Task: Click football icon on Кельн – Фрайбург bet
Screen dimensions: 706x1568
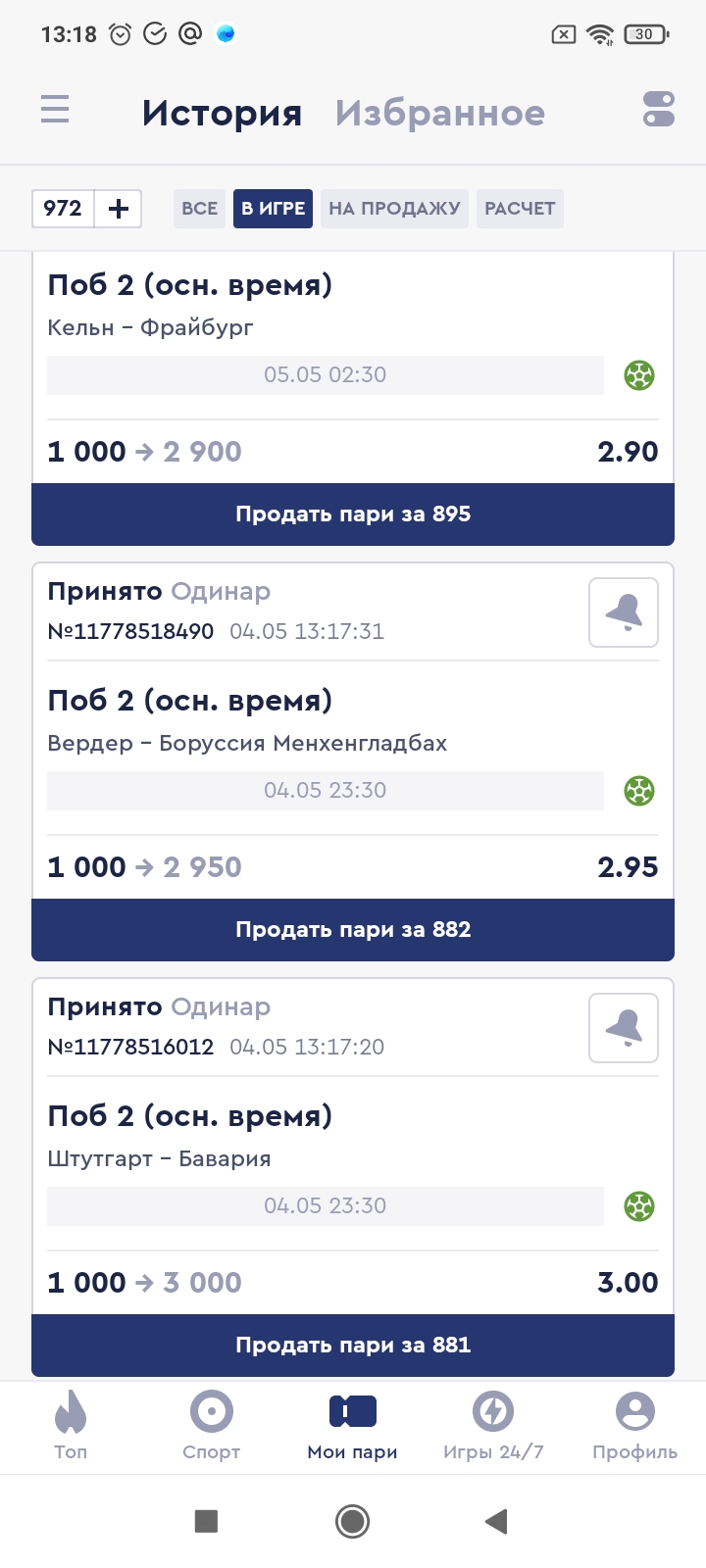Action: pyautogui.click(x=639, y=375)
